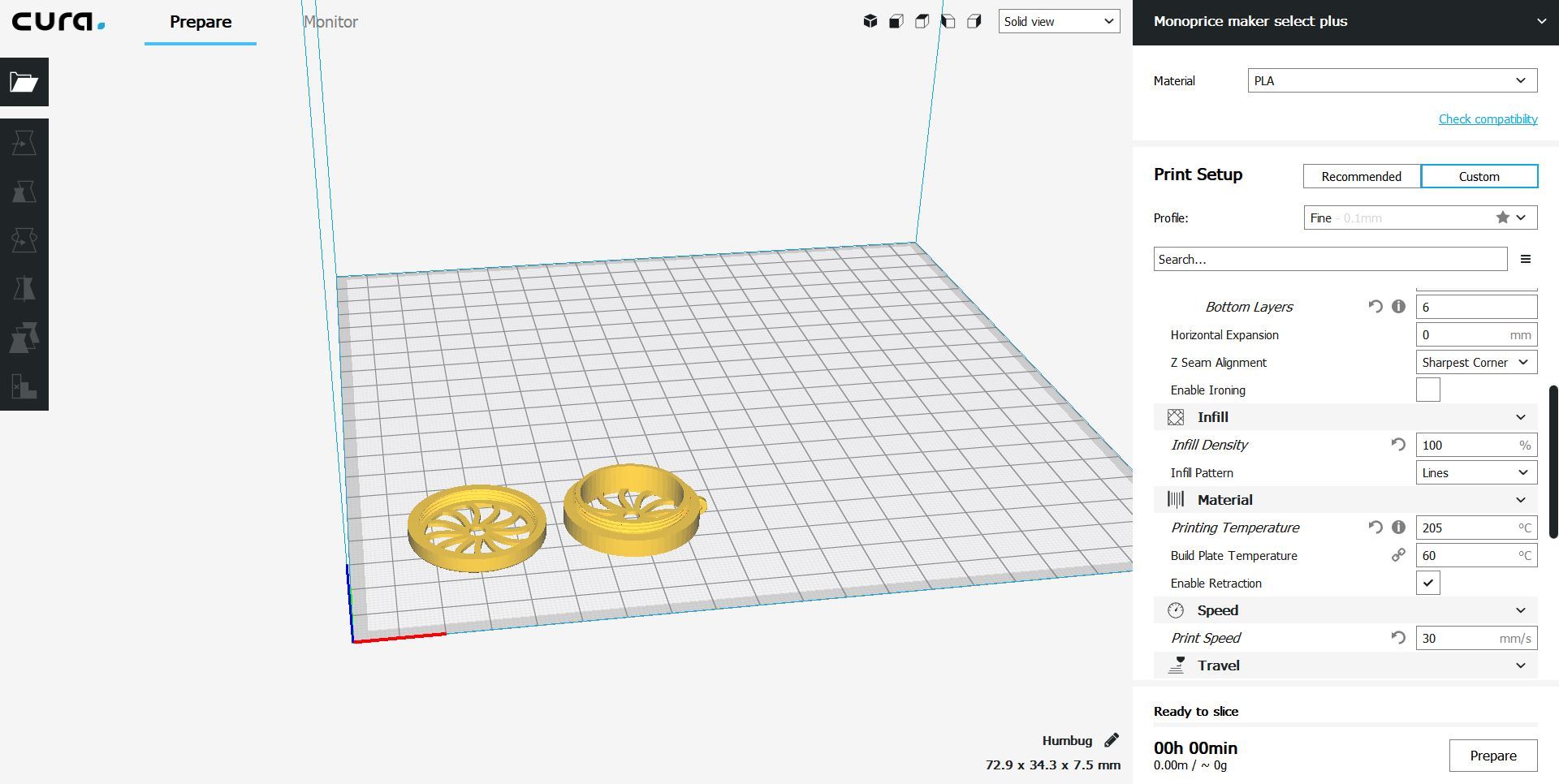Select the right ring model with loop
1559x784 pixels.
(x=634, y=510)
